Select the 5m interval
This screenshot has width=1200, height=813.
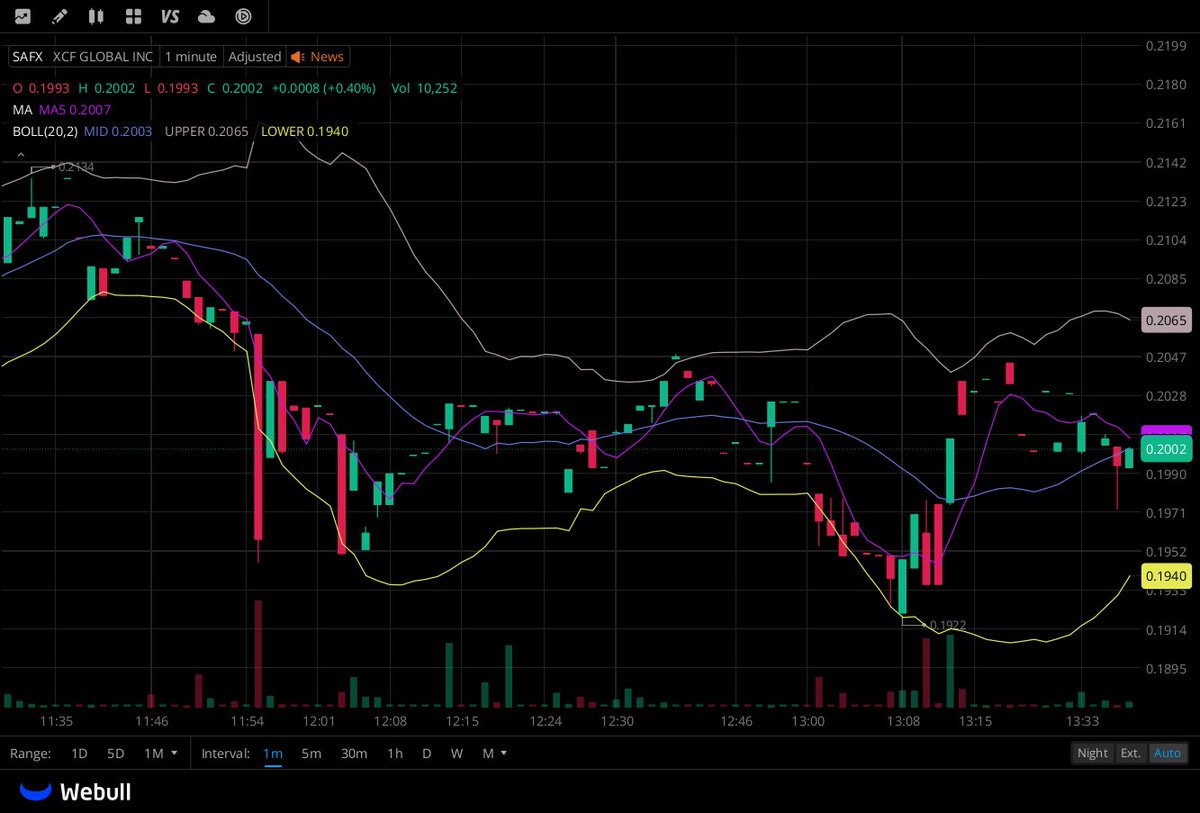(x=311, y=753)
